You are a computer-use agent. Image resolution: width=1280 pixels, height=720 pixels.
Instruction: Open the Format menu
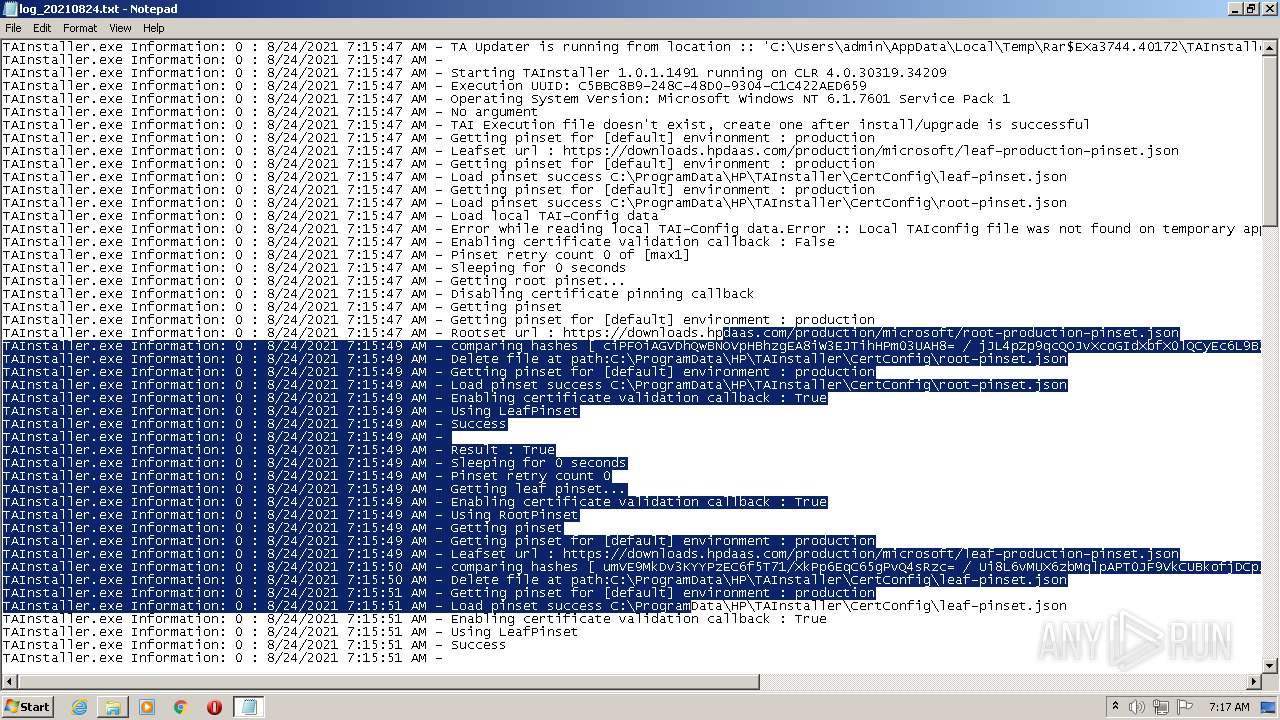point(80,28)
